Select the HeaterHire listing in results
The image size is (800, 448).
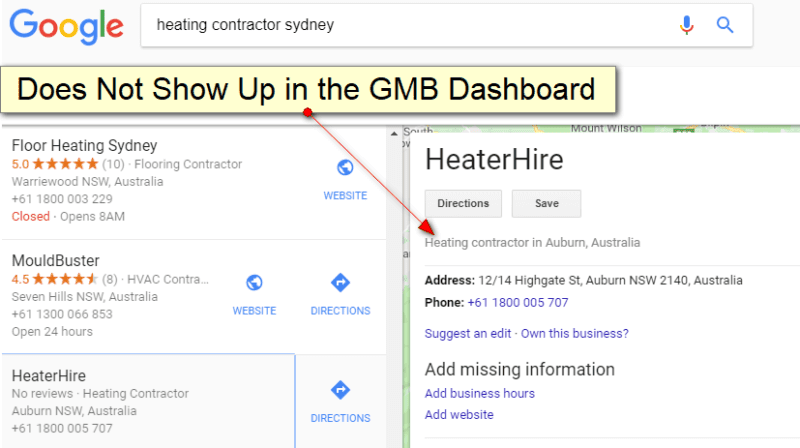[49, 375]
